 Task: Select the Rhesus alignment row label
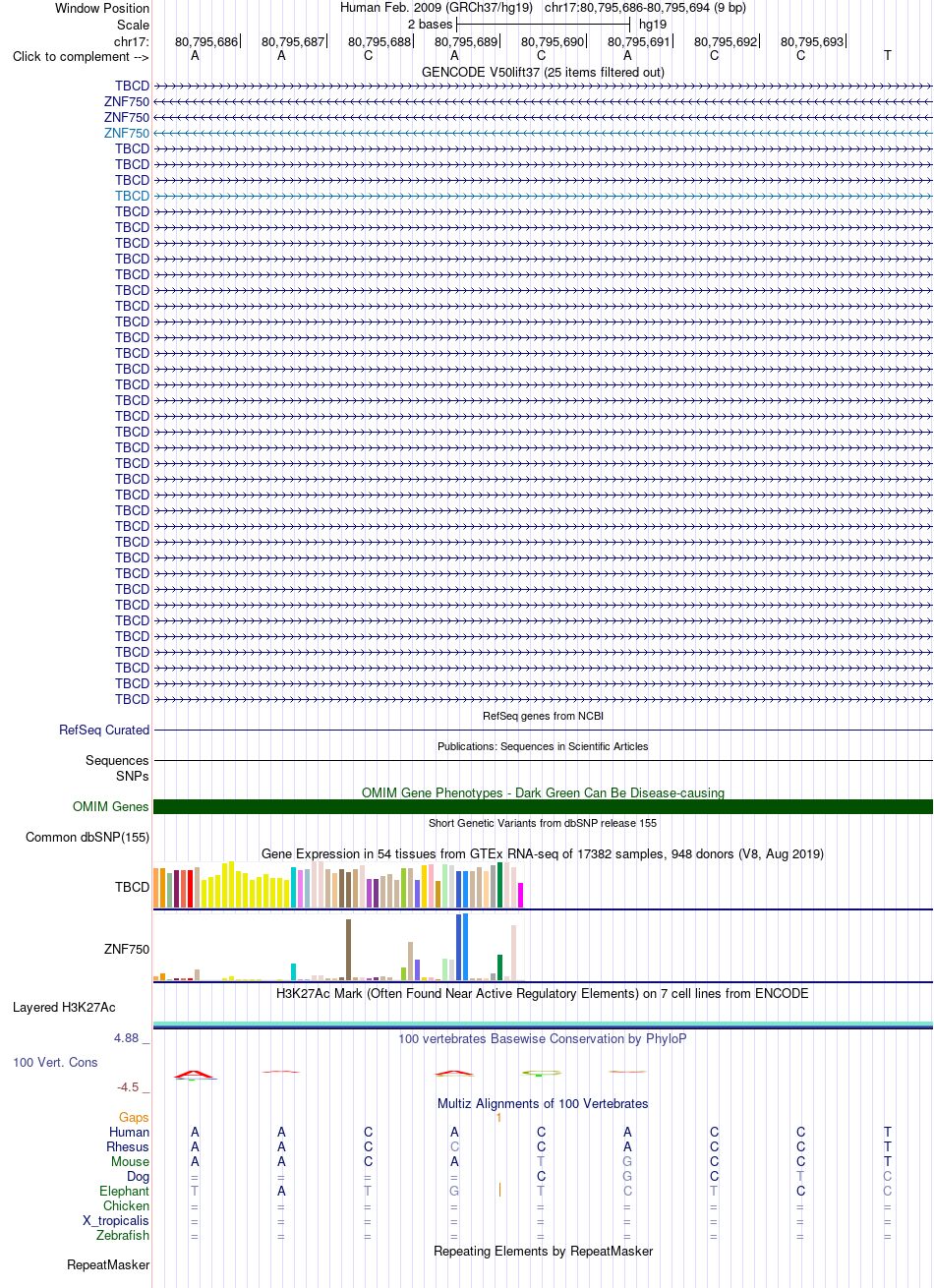128,1147
